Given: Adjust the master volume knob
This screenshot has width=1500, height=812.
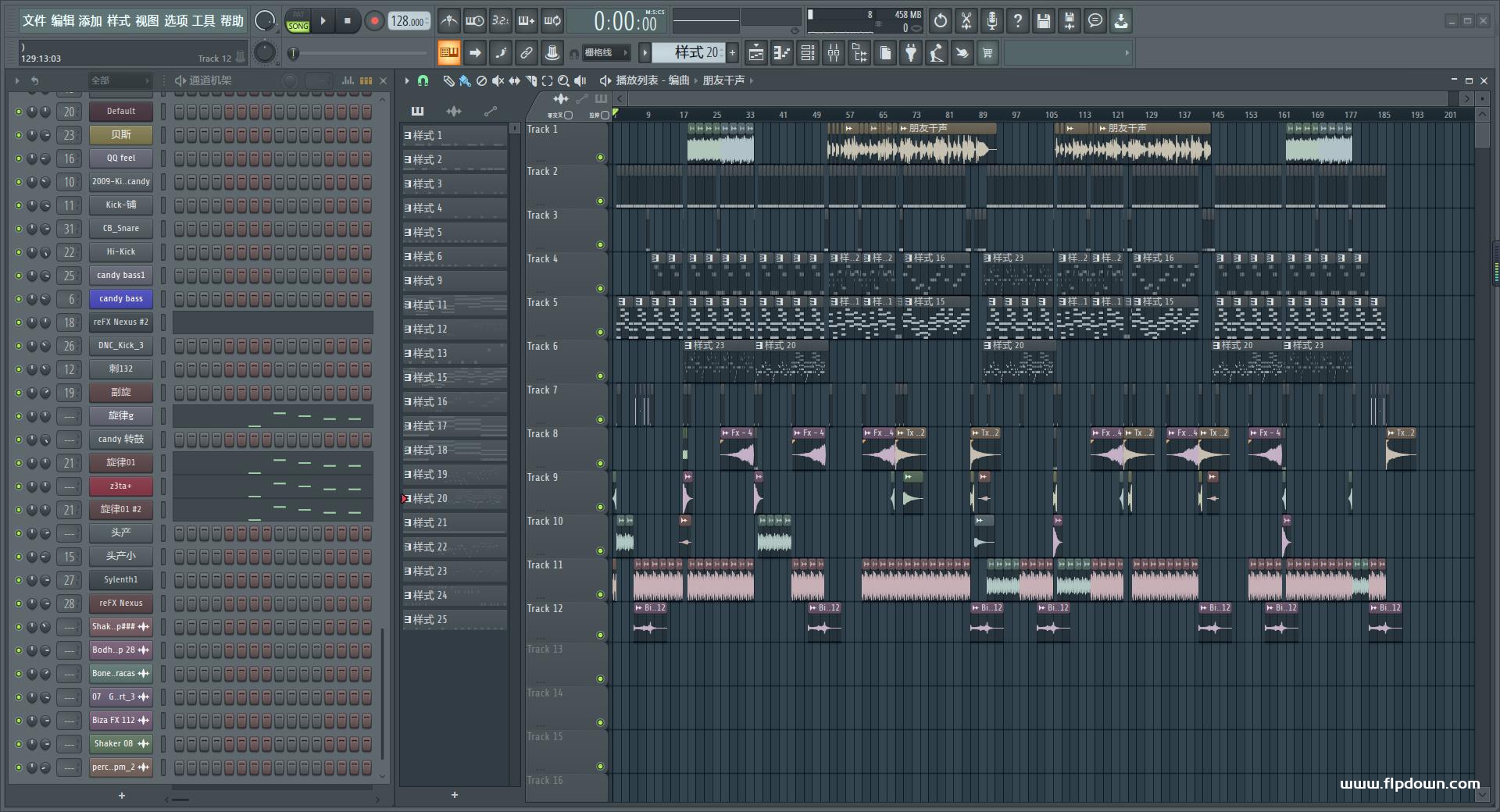Looking at the screenshot, I should [266, 21].
